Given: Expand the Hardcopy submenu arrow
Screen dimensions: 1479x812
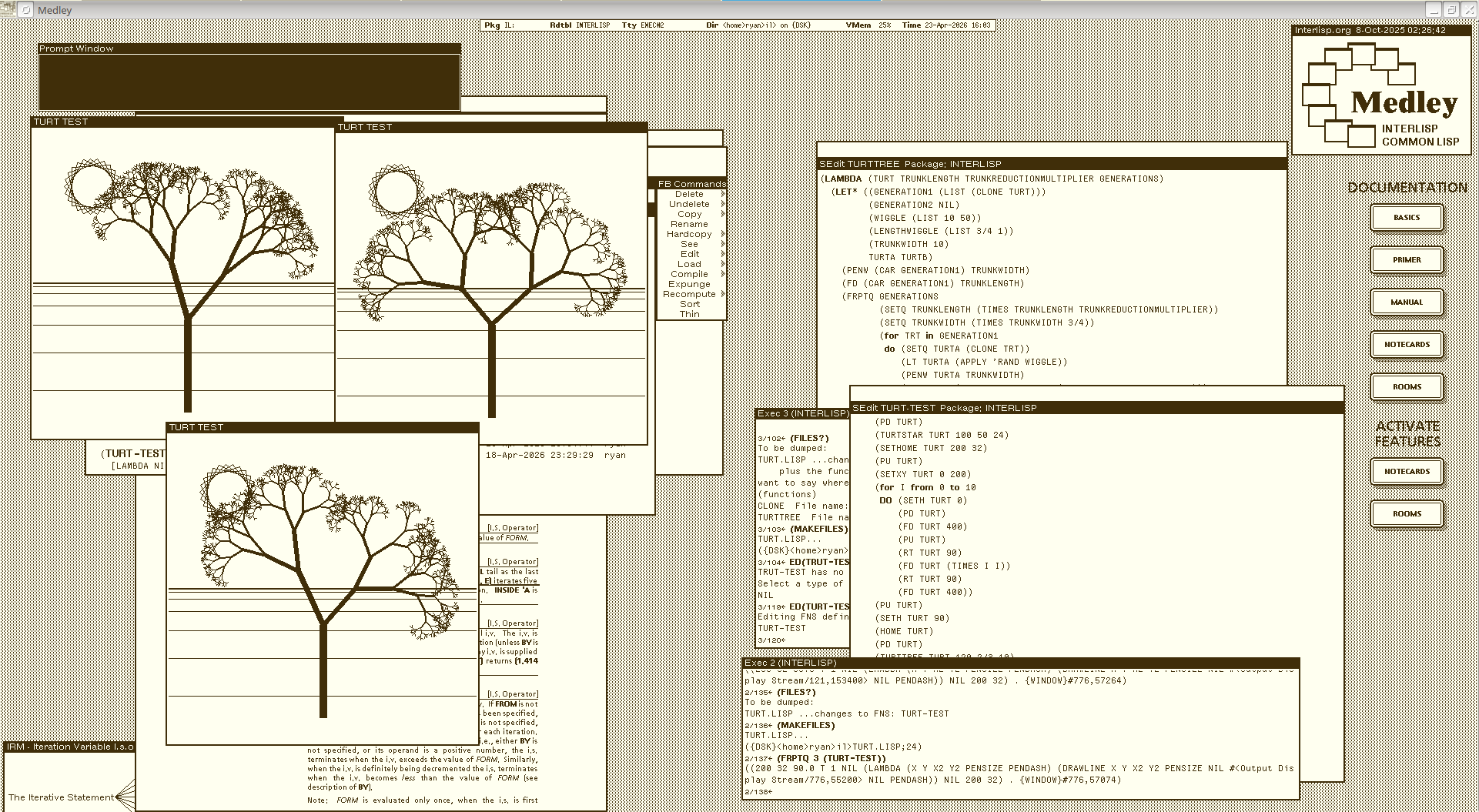Looking at the screenshot, I should pos(723,234).
